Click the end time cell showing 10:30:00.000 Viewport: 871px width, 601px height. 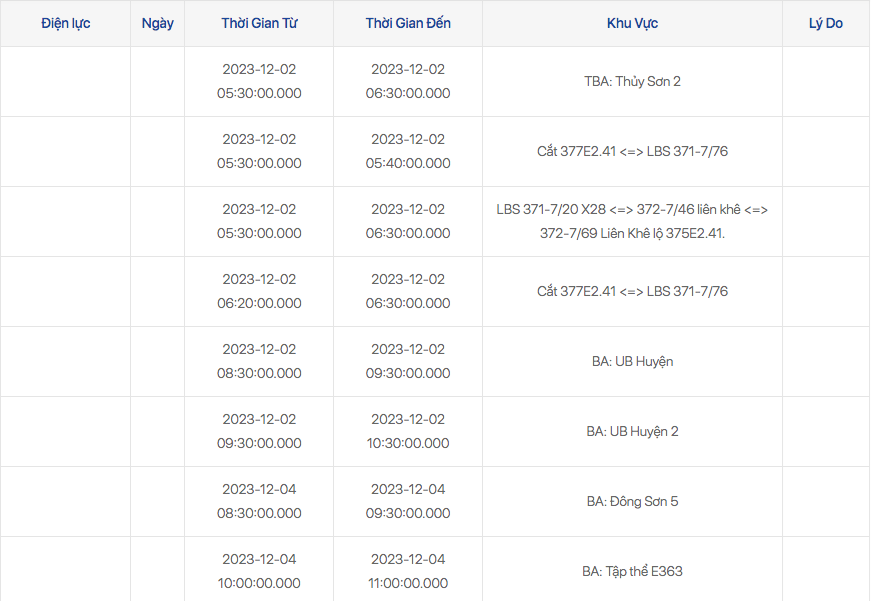(x=408, y=432)
